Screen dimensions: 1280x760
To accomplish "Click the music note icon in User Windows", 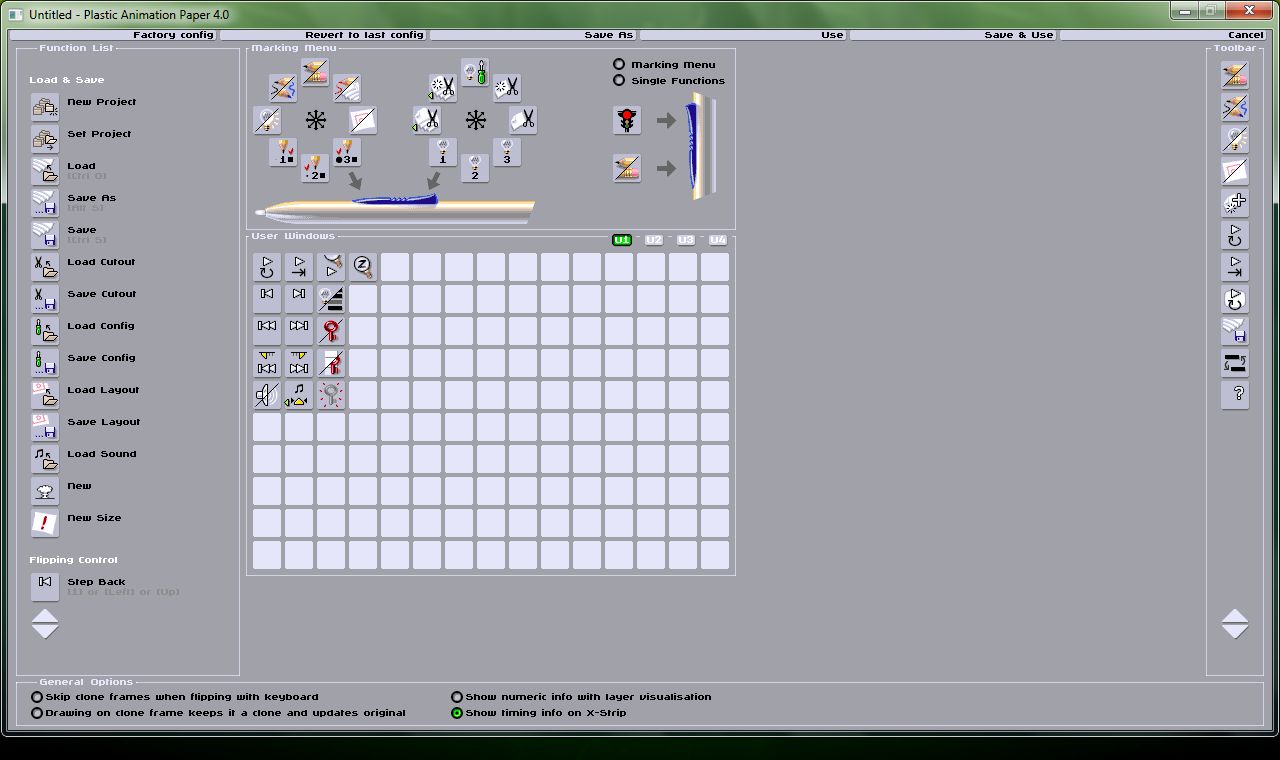I will click(x=299, y=395).
